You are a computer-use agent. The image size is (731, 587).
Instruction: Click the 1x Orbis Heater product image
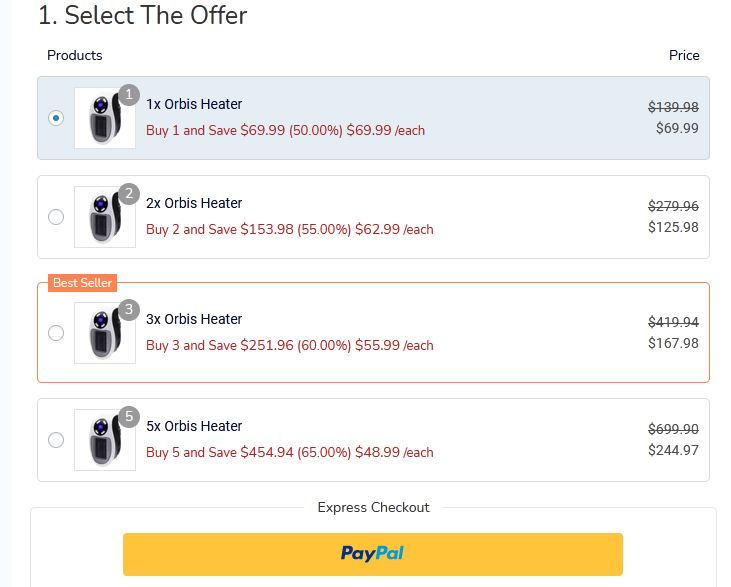104,119
